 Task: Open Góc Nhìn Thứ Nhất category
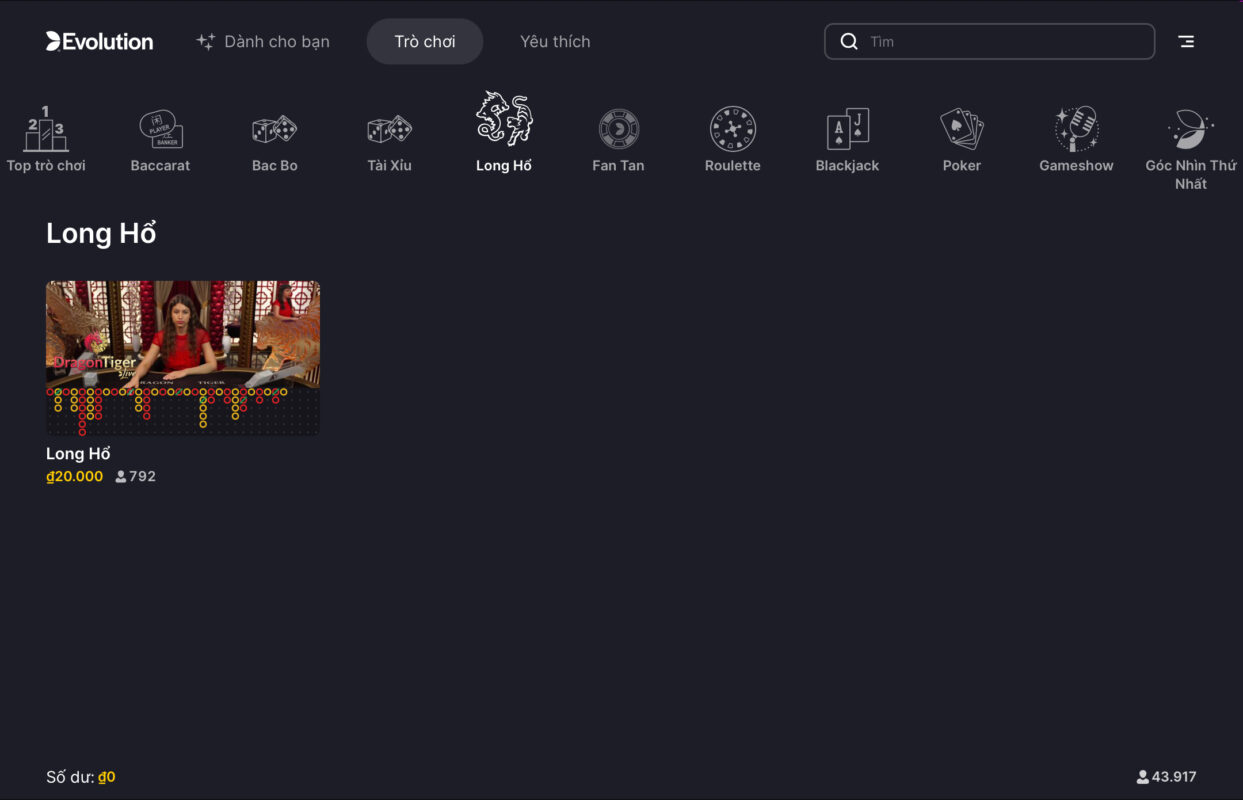tap(1190, 130)
